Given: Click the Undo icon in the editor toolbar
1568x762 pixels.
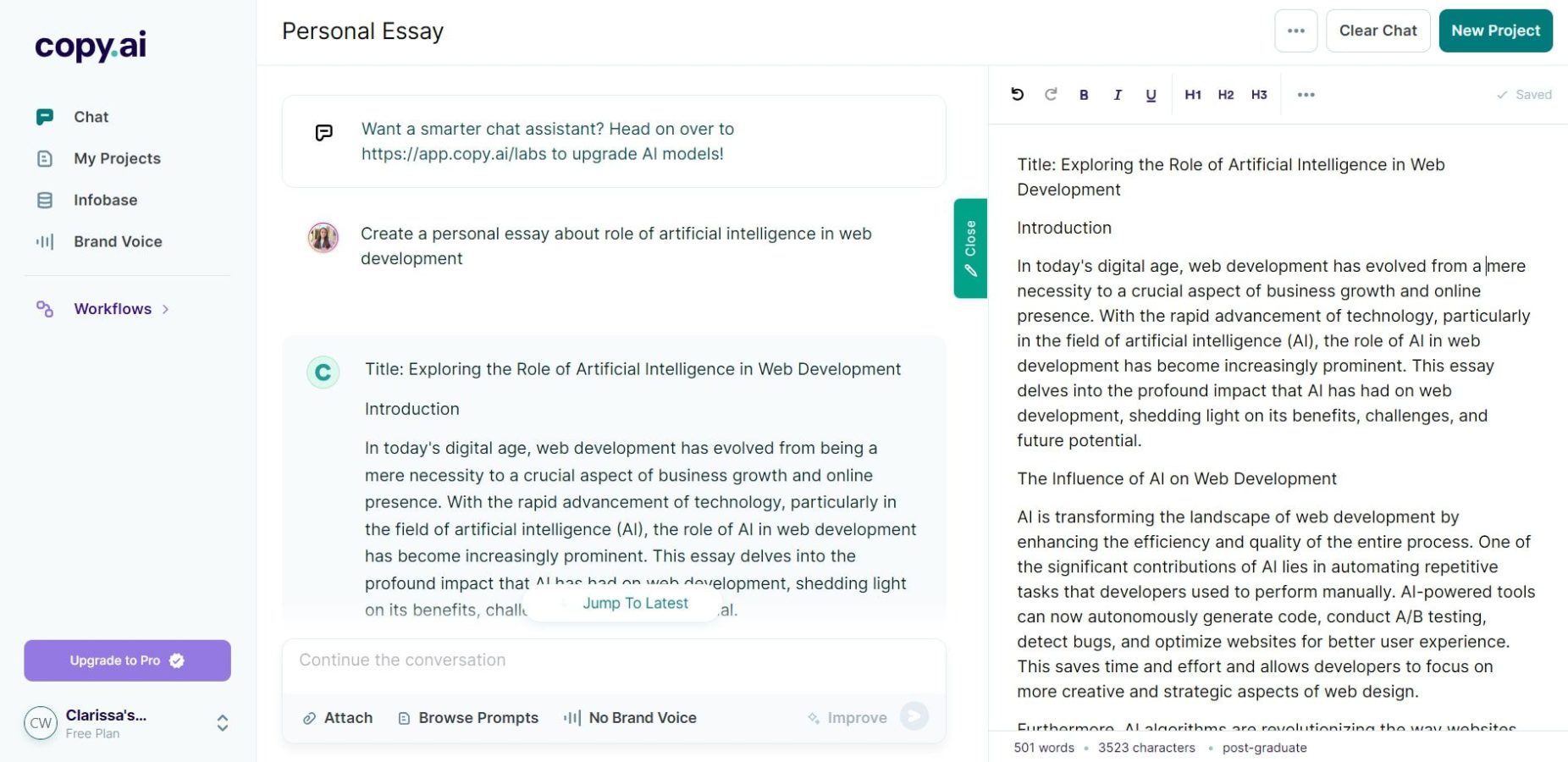Looking at the screenshot, I should point(1018,94).
